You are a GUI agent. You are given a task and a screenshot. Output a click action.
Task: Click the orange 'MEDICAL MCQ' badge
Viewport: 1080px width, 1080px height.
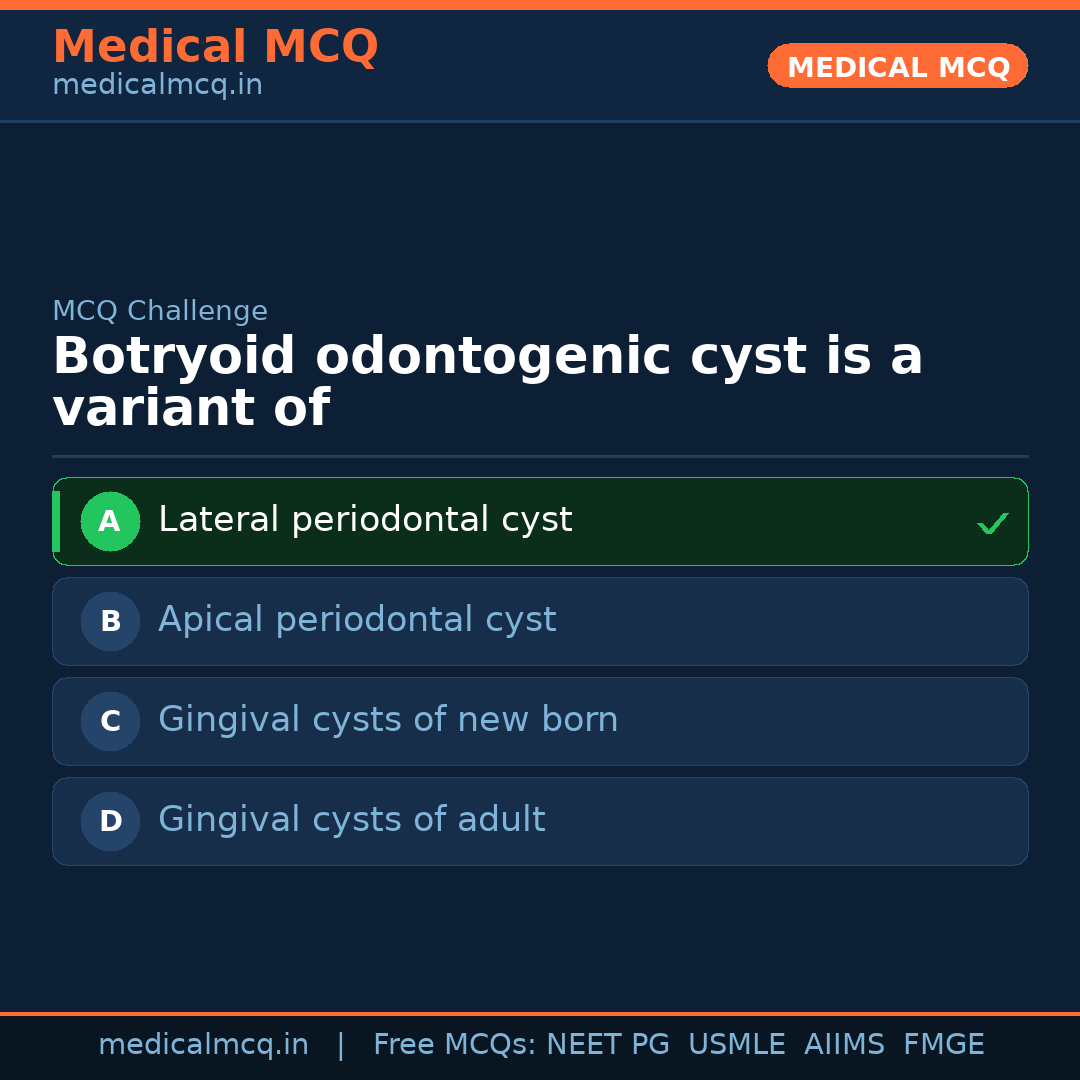tap(898, 67)
